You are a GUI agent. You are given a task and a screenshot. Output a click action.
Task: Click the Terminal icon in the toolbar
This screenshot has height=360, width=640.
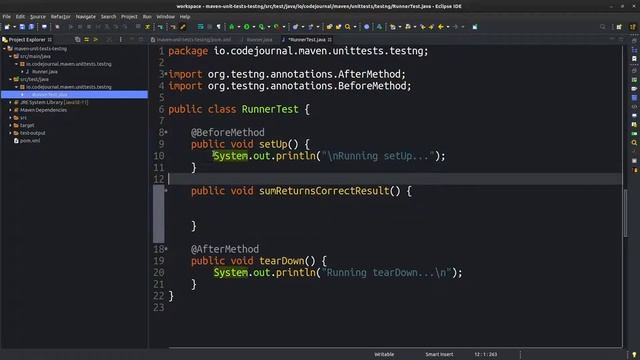[44, 27]
